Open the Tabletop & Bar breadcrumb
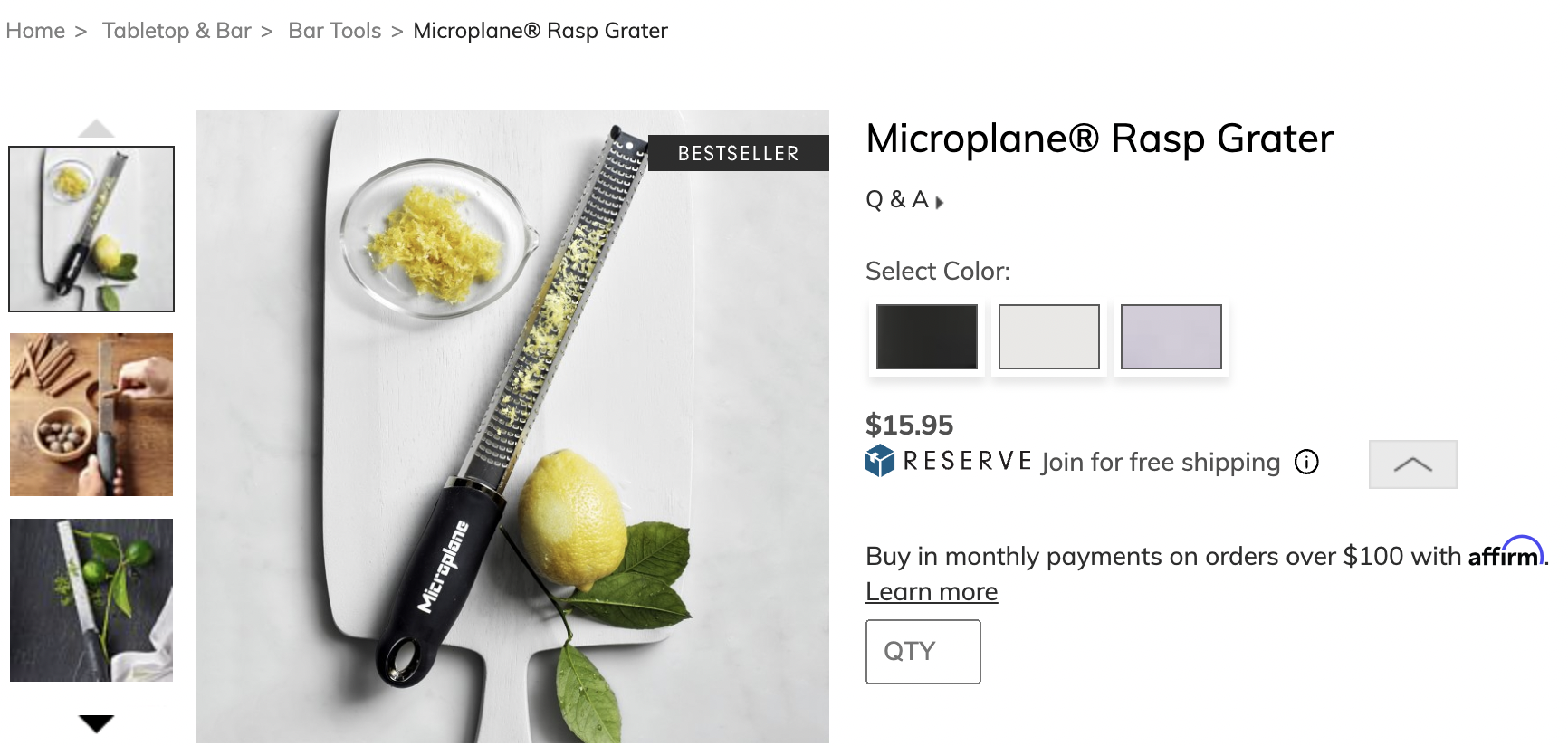The height and width of the screenshot is (746, 1568). [177, 31]
